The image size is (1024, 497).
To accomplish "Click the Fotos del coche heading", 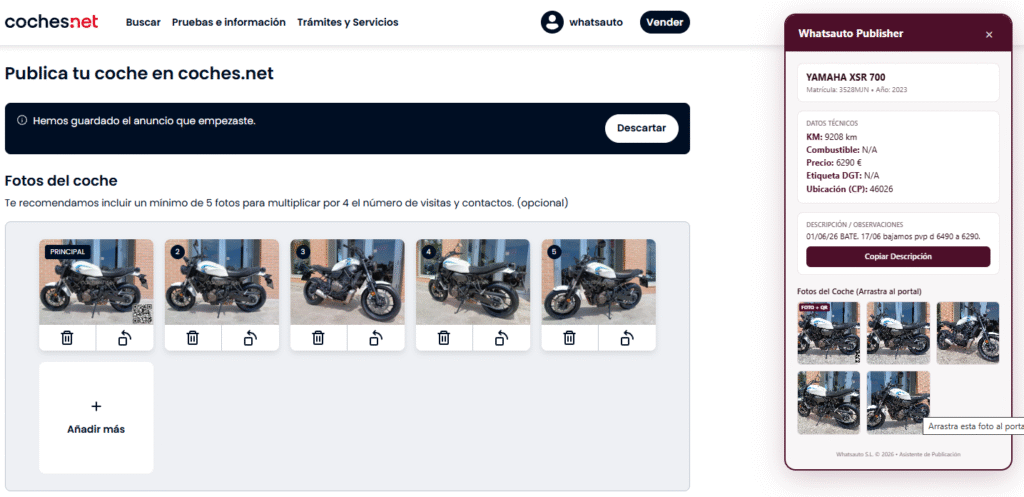I will click(61, 180).
